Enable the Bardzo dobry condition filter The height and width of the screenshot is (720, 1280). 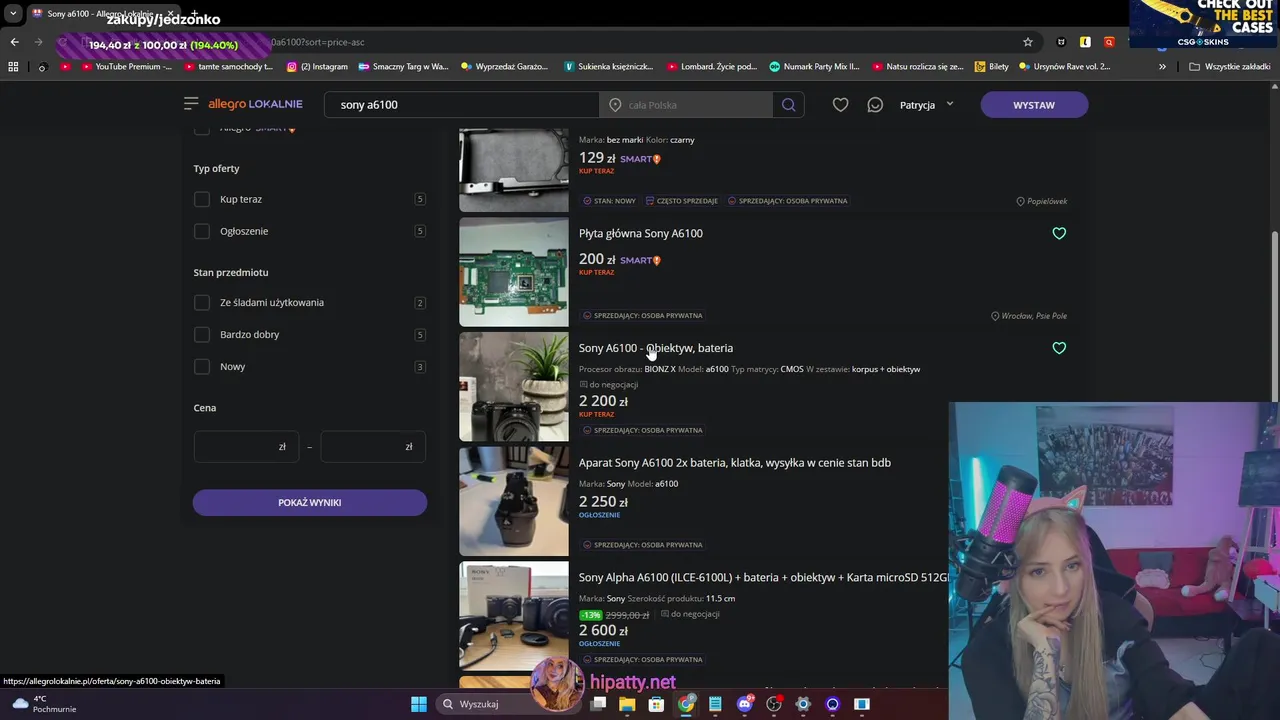click(202, 334)
